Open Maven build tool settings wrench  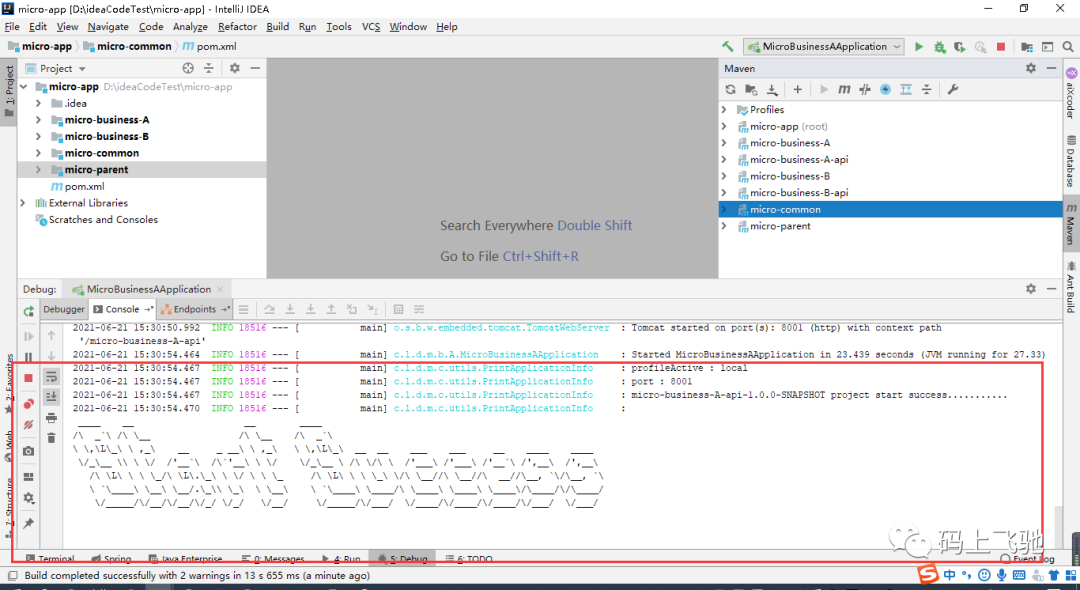point(953,89)
